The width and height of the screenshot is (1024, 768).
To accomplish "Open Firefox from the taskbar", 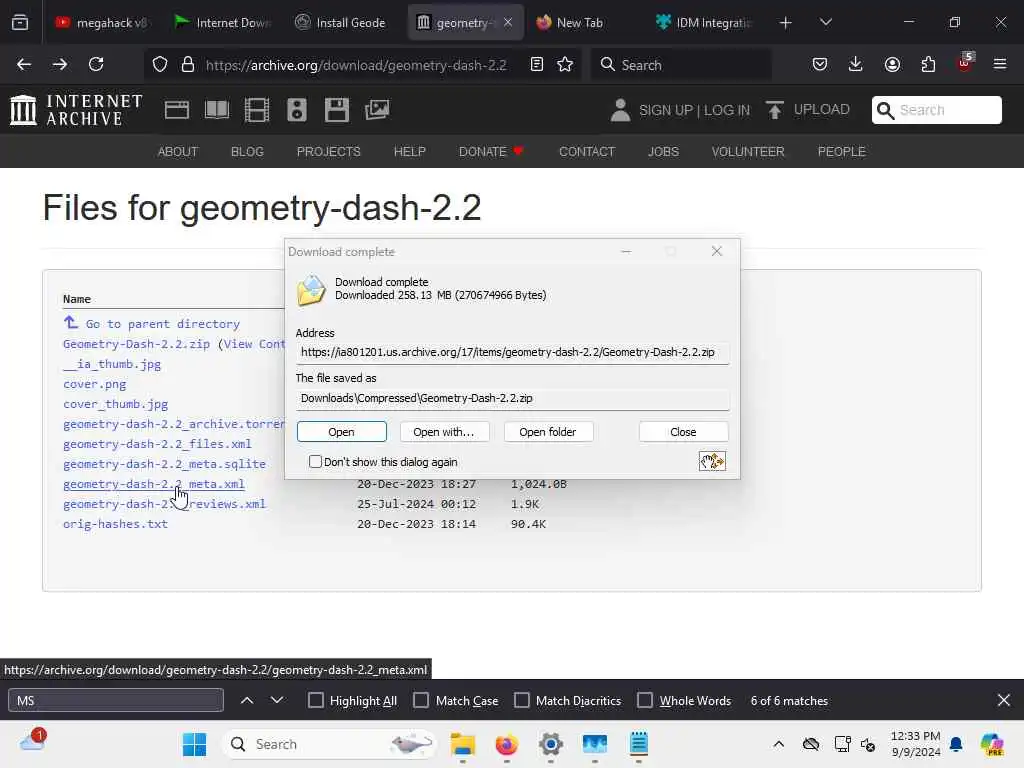I will tap(507, 744).
